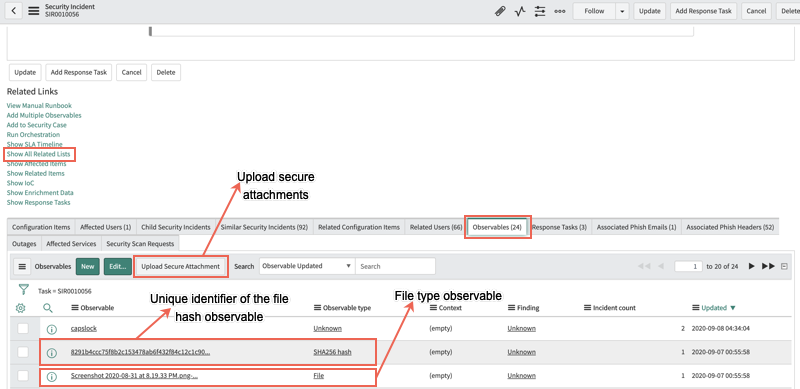The width and height of the screenshot is (800, 389).
Task: Click the funnel filter icon
Action: (x=23, y=290)
